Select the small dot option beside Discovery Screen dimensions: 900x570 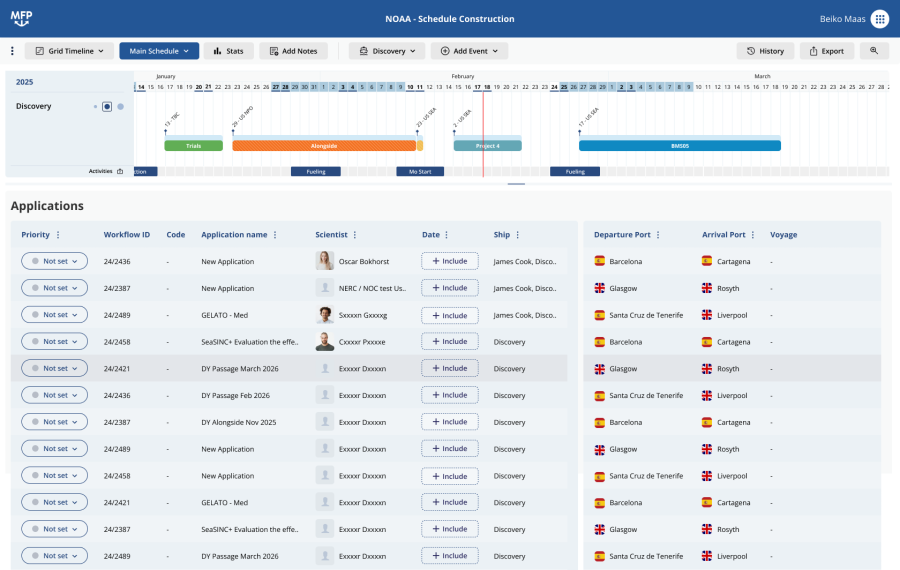[x=95, y=106]
